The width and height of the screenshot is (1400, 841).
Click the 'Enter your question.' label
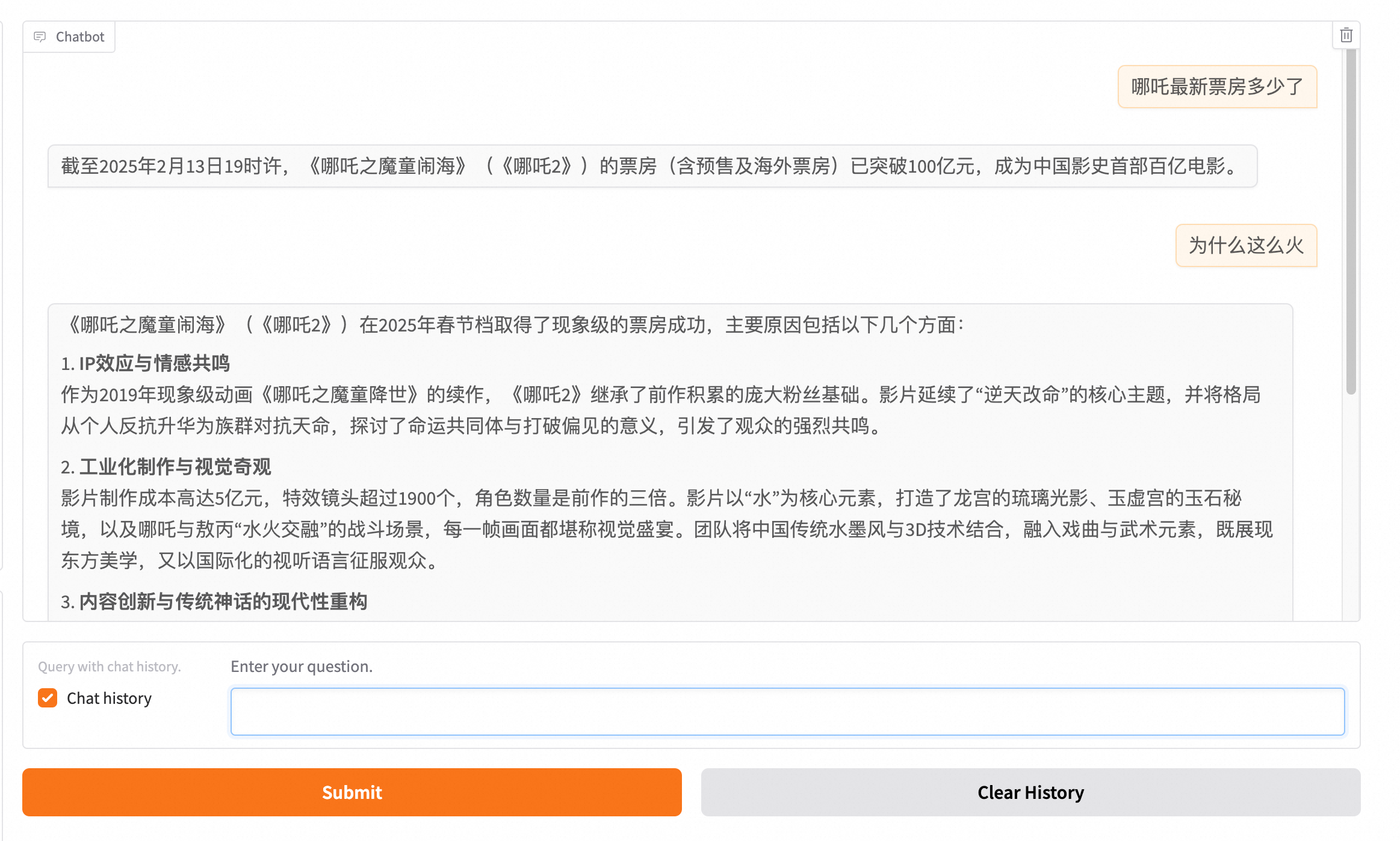point(302,667)
